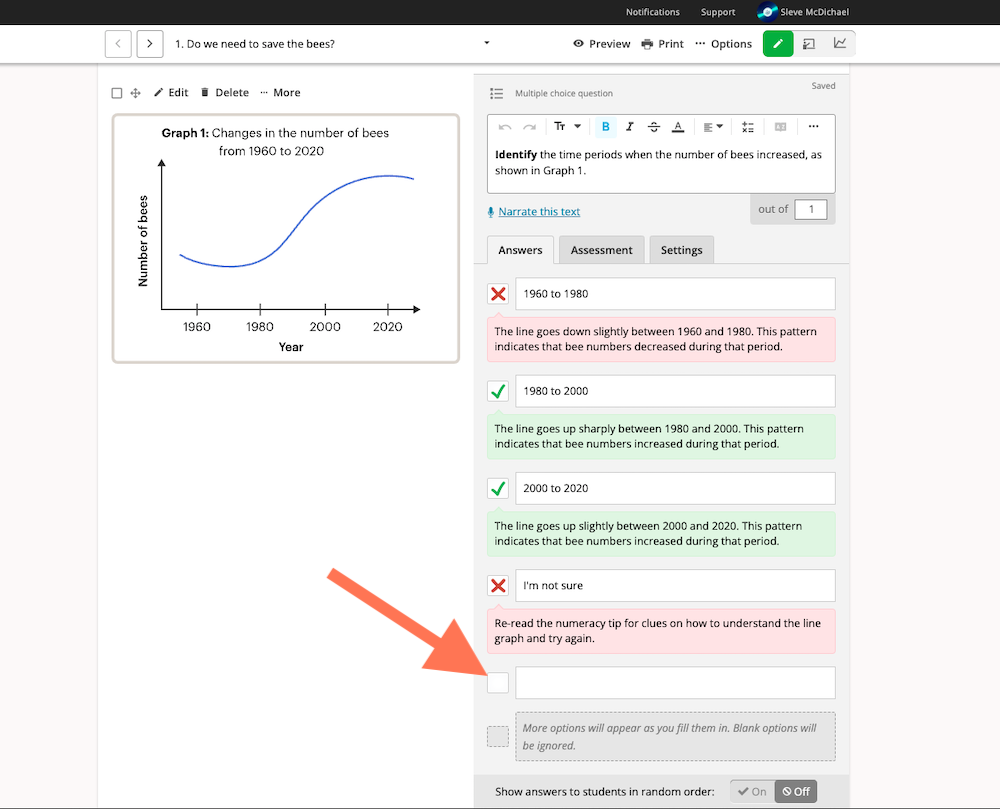This screenshot has height=809, width=1000.
Task: Apply strikethrough formatting
Action: point(654,127)
